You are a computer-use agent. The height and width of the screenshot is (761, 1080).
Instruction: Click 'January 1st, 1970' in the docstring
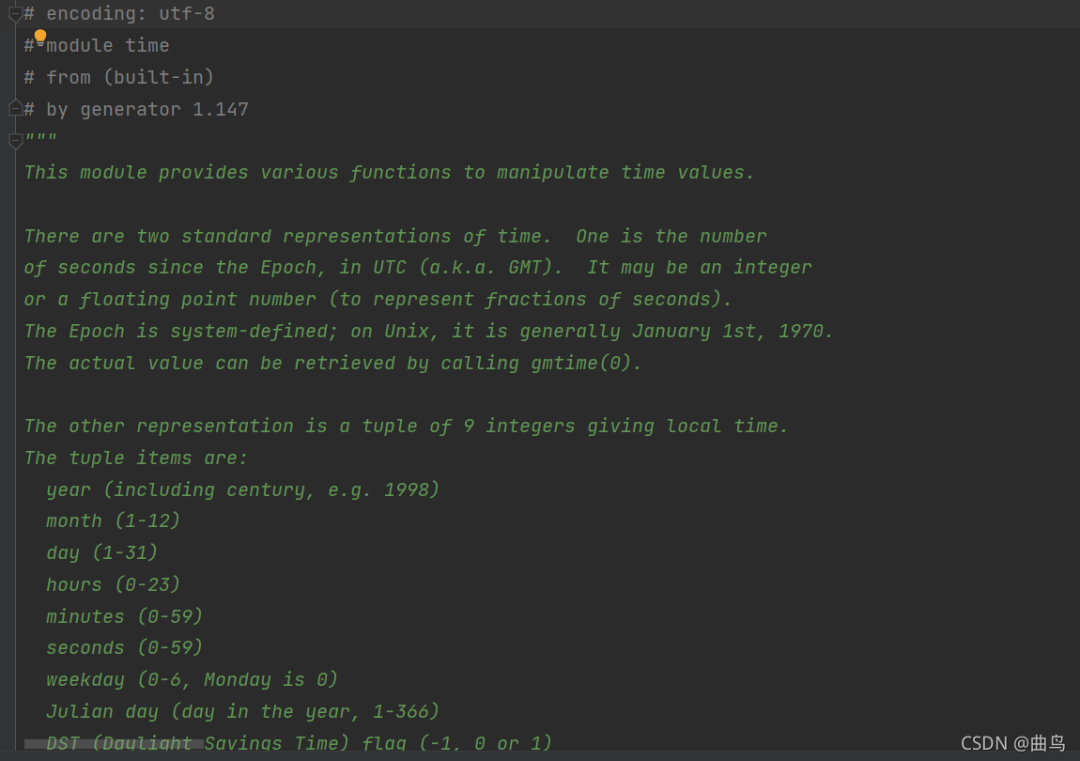pos(733,331)
